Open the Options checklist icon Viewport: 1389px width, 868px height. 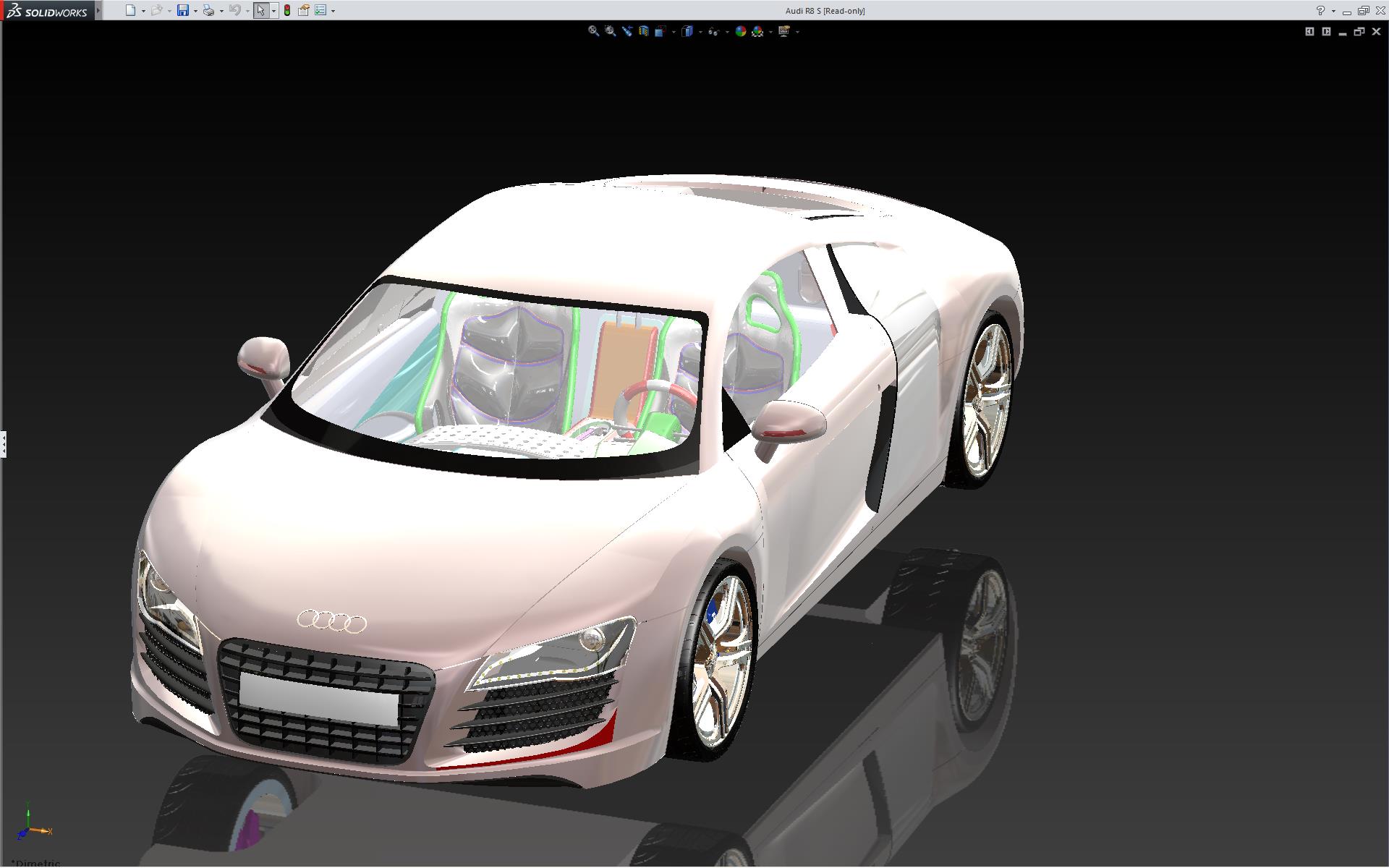click(x=320, y=10)
